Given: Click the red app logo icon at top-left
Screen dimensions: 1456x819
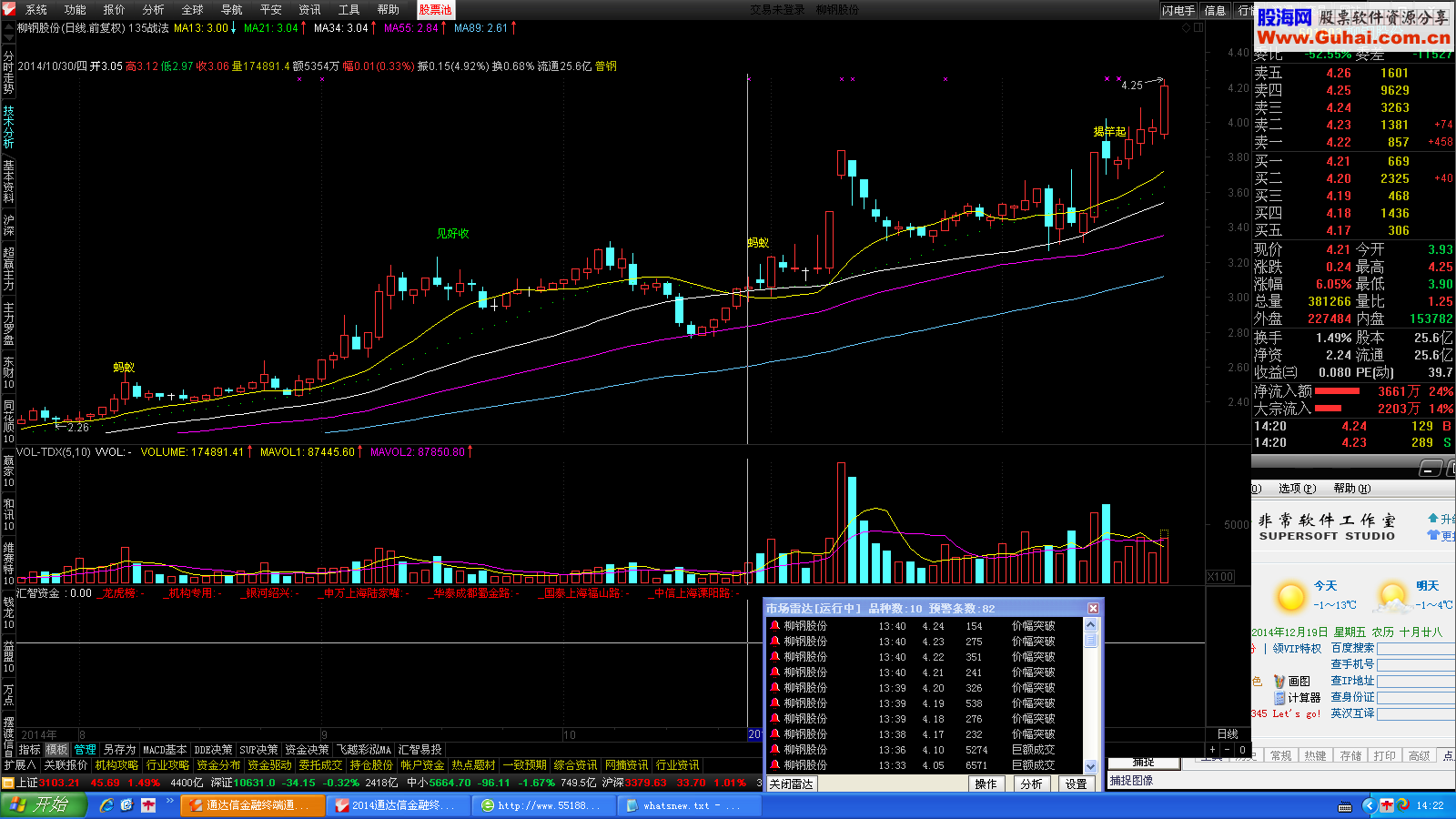Looking at the screenshot, I should [8, 9].
